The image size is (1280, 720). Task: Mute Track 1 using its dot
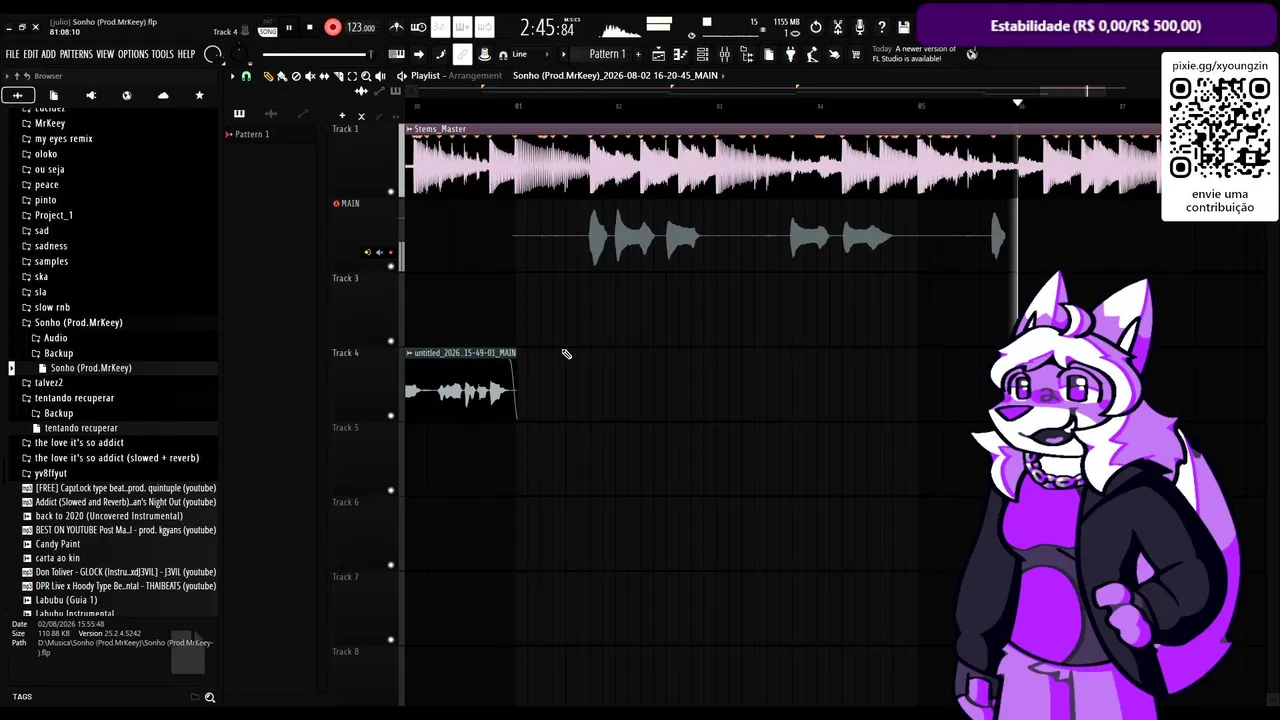(391, 191)
